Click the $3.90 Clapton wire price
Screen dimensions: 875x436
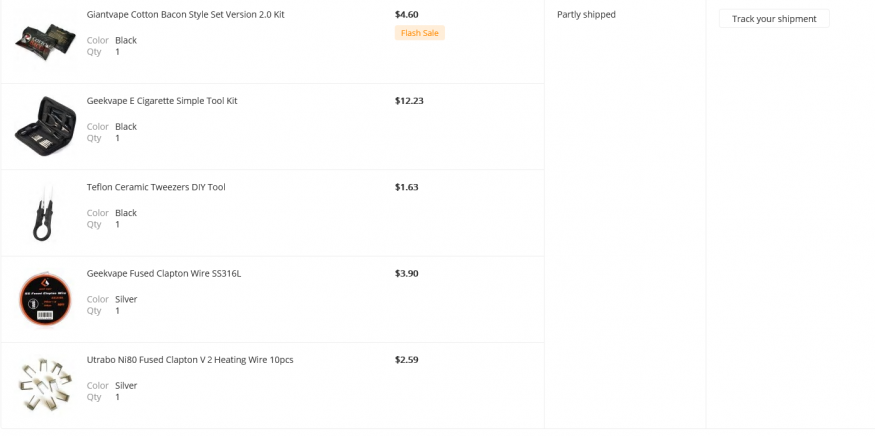407,273
